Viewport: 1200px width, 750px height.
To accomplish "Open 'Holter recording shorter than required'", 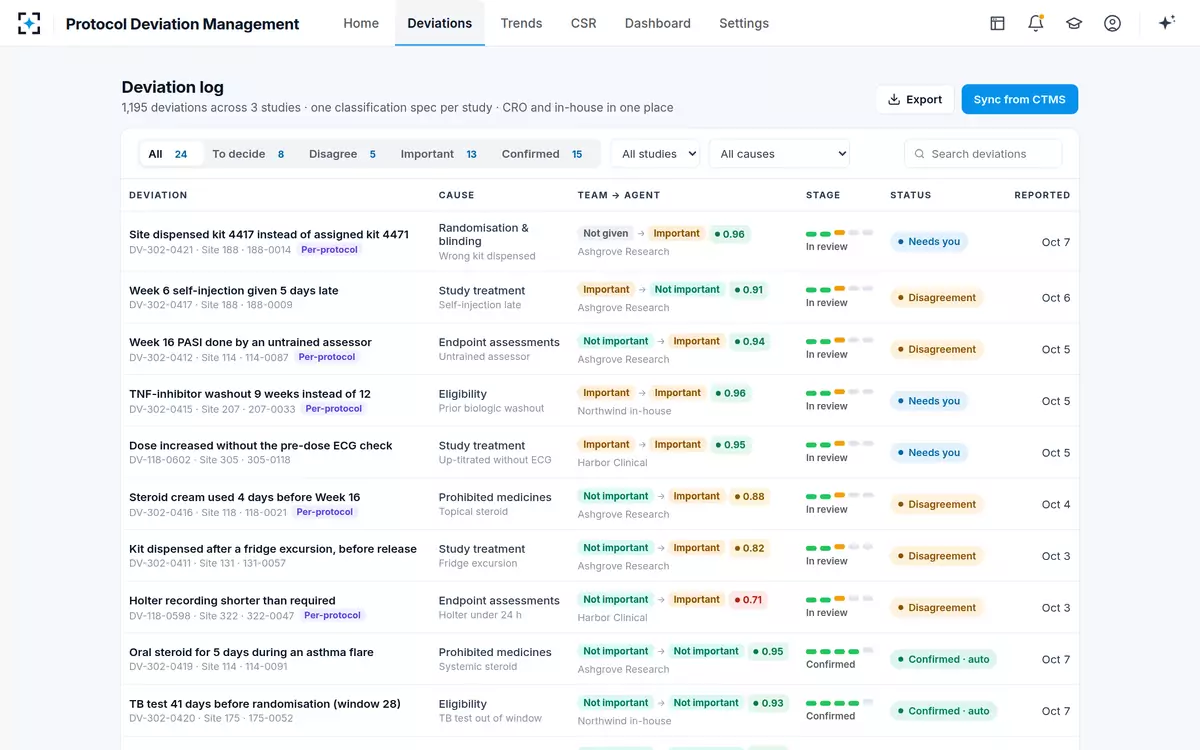I will tap(232, 601).
